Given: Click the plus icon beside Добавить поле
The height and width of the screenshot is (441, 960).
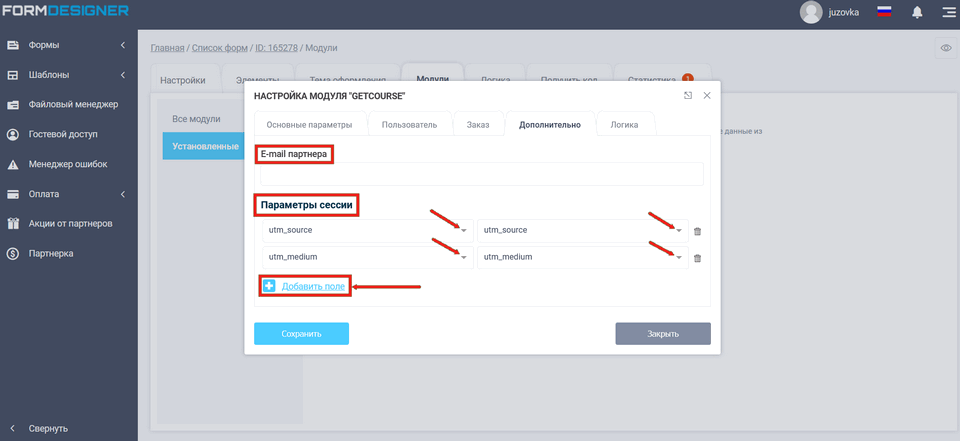Looking at the screenshot, I should (x=269, y=286).
